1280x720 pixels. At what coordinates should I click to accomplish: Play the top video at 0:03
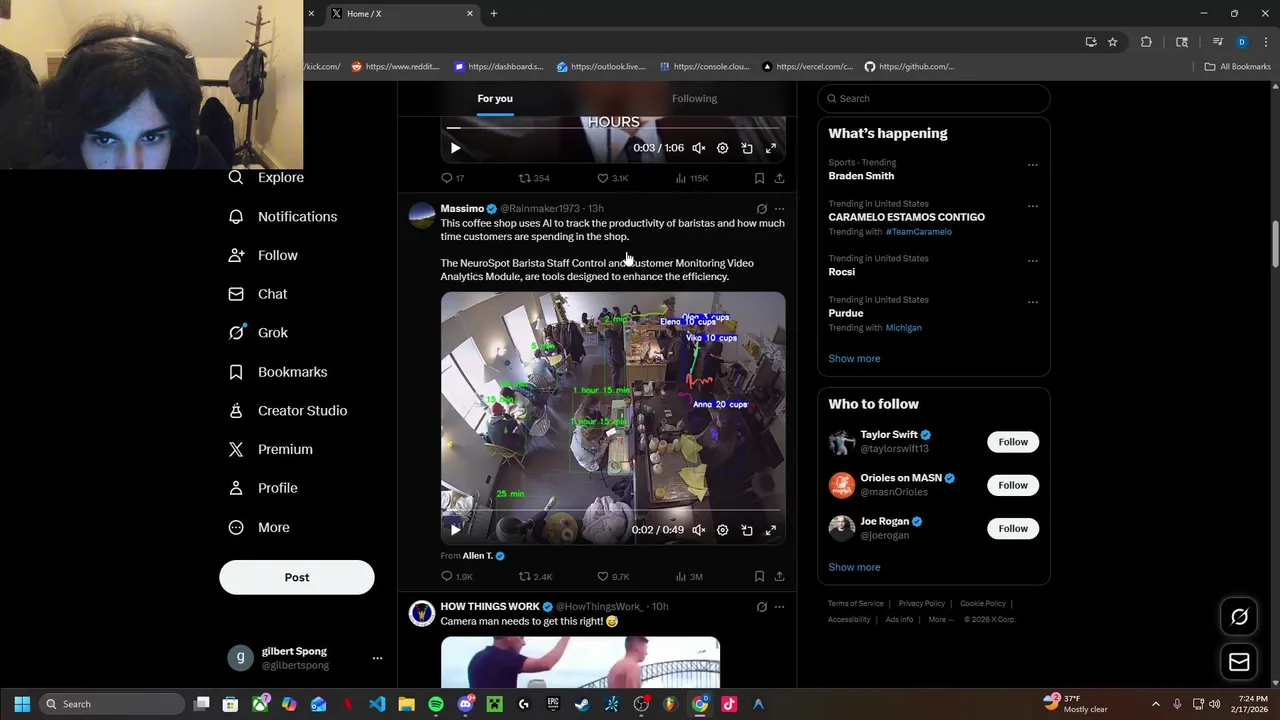point(455,148)
